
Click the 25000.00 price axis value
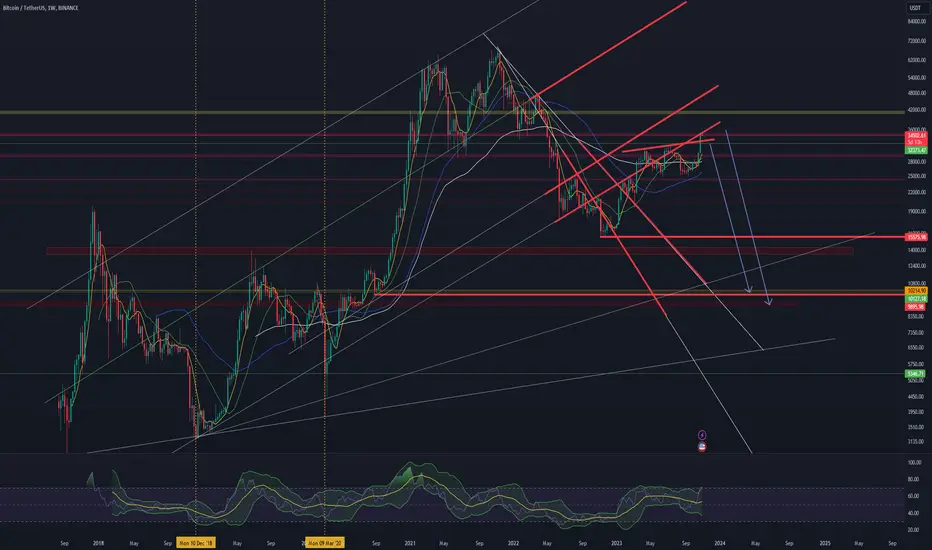[917, 177]
